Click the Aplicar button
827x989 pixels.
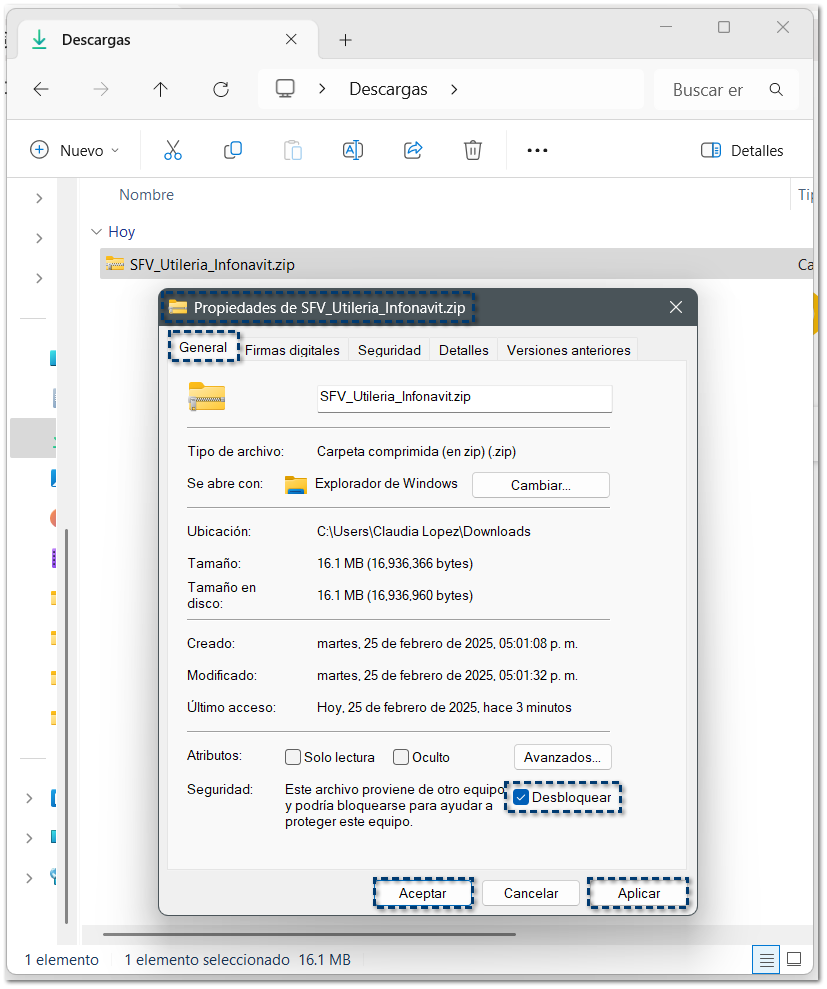[x=638, y=893]
